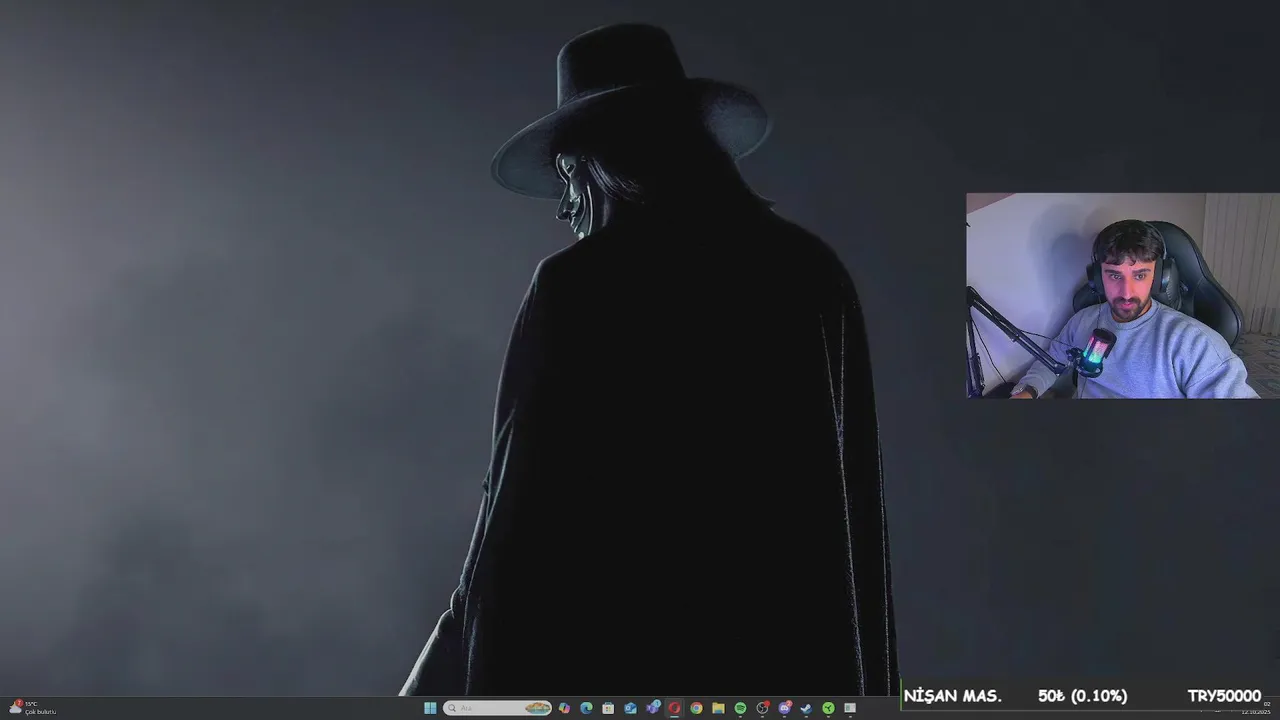Click the webcam overlay thumbnail
The height and width of the screenshot is (720, 1280).
1122,296
